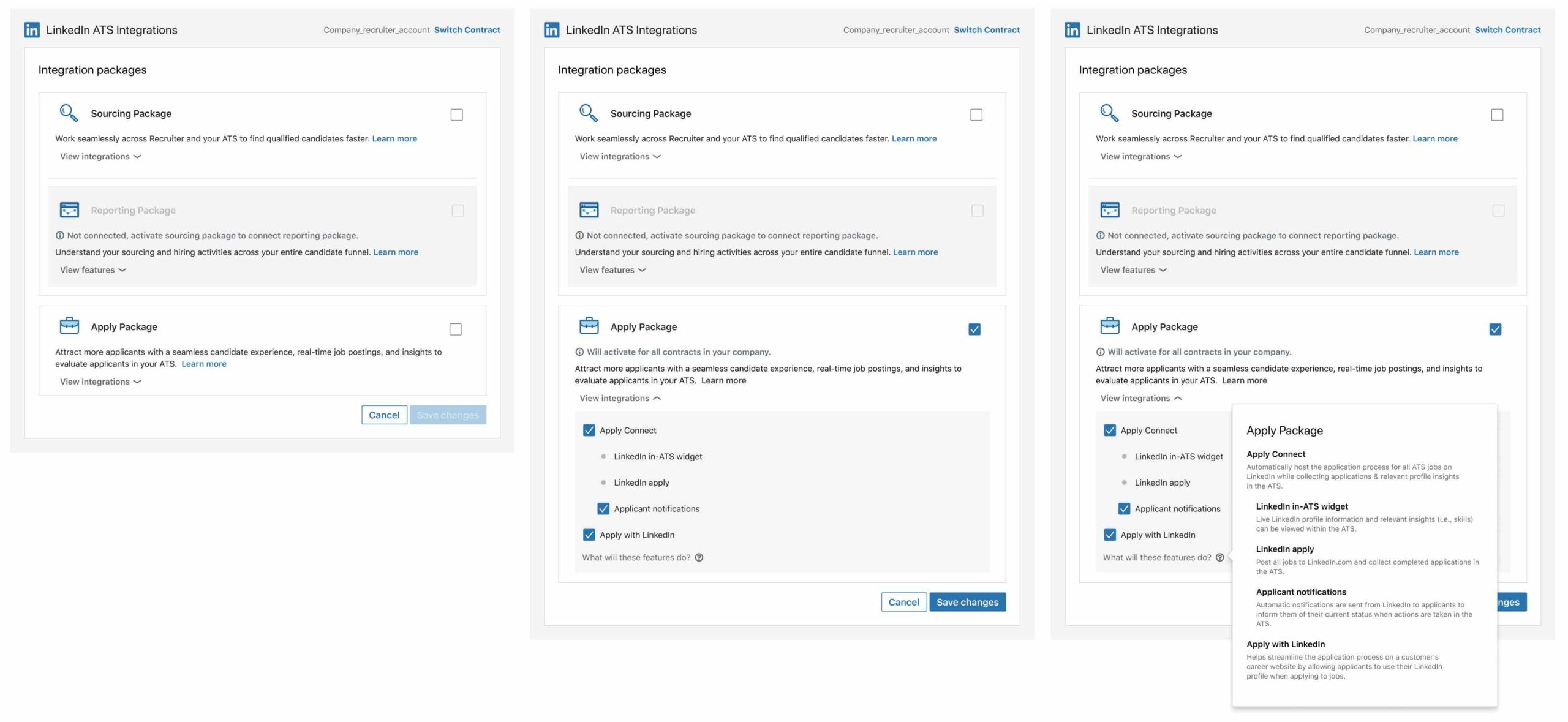The height and width of the screenshot is (722, 1568).
Task: Click info icon beside 'Will activate' in right panel
Action: pos(1100,352)
